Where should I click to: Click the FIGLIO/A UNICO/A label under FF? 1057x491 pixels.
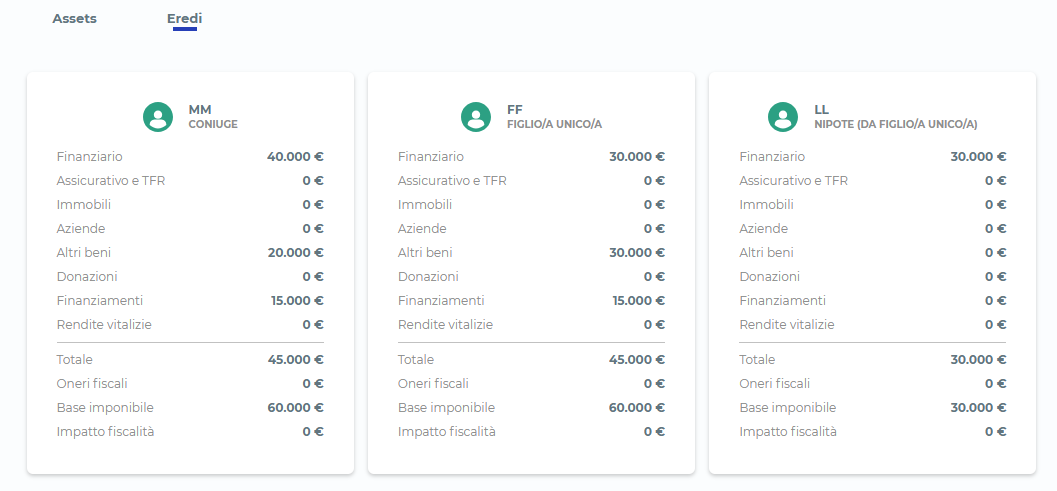[x=554, y=125]
